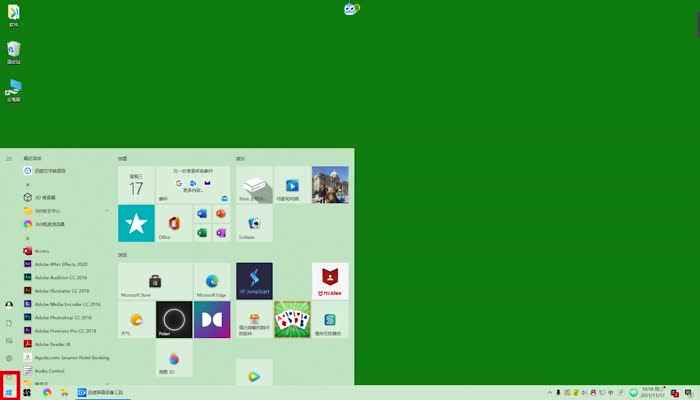Select Adobe Media Encoder CC 2018 entry
Viewport: 700px width, 400px height.
[x=62, y=303]
